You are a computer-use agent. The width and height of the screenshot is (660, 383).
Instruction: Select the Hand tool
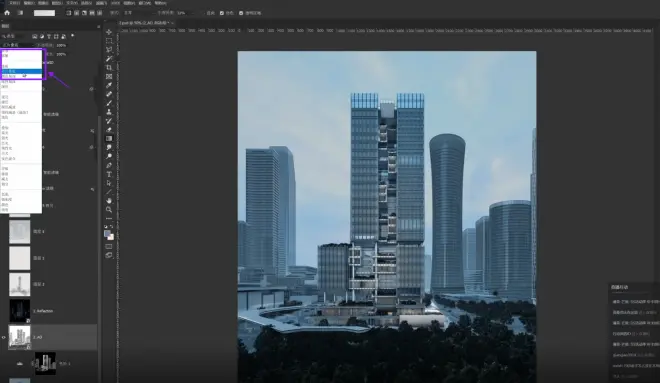click(109, 201)
